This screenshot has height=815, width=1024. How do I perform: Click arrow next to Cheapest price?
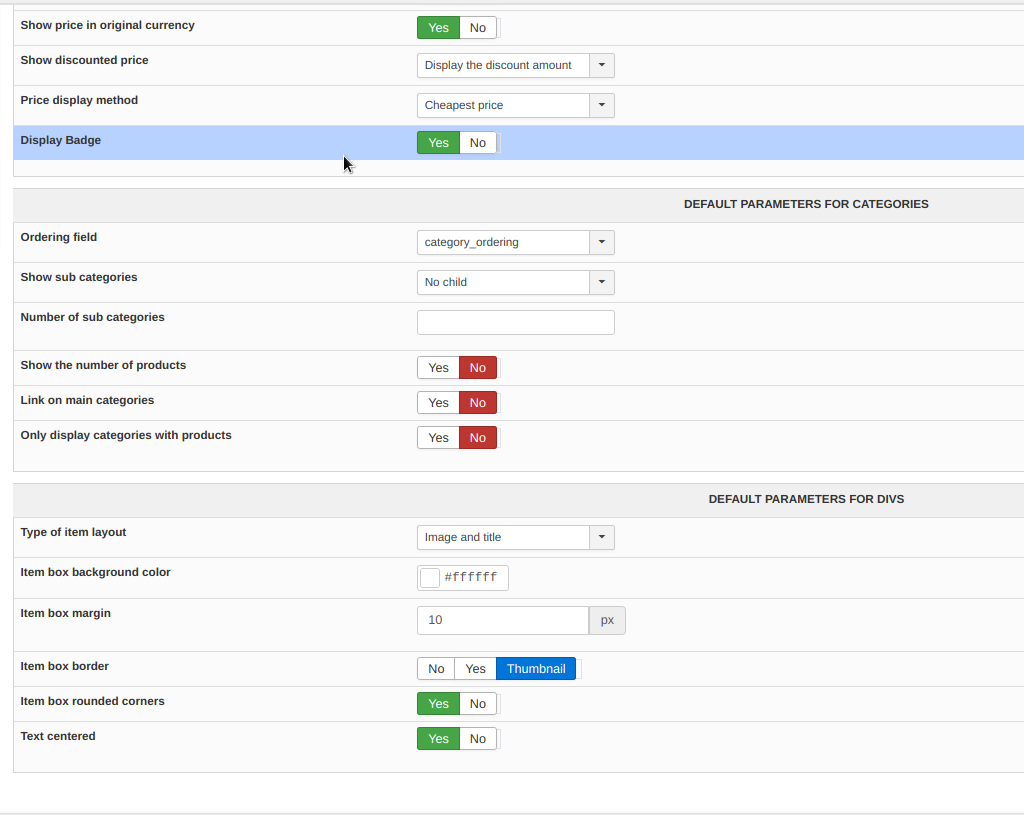coord(601,105)
